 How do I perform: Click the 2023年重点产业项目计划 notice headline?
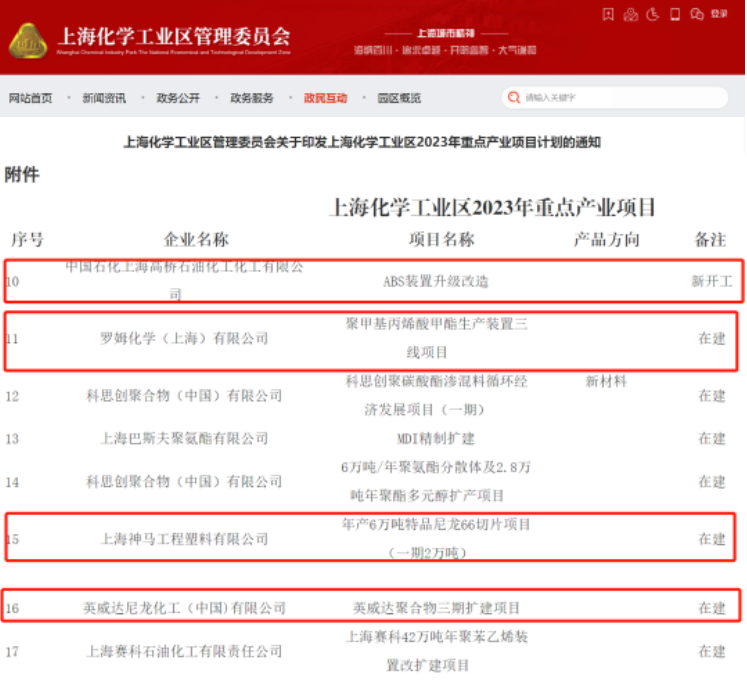(362, 142)
